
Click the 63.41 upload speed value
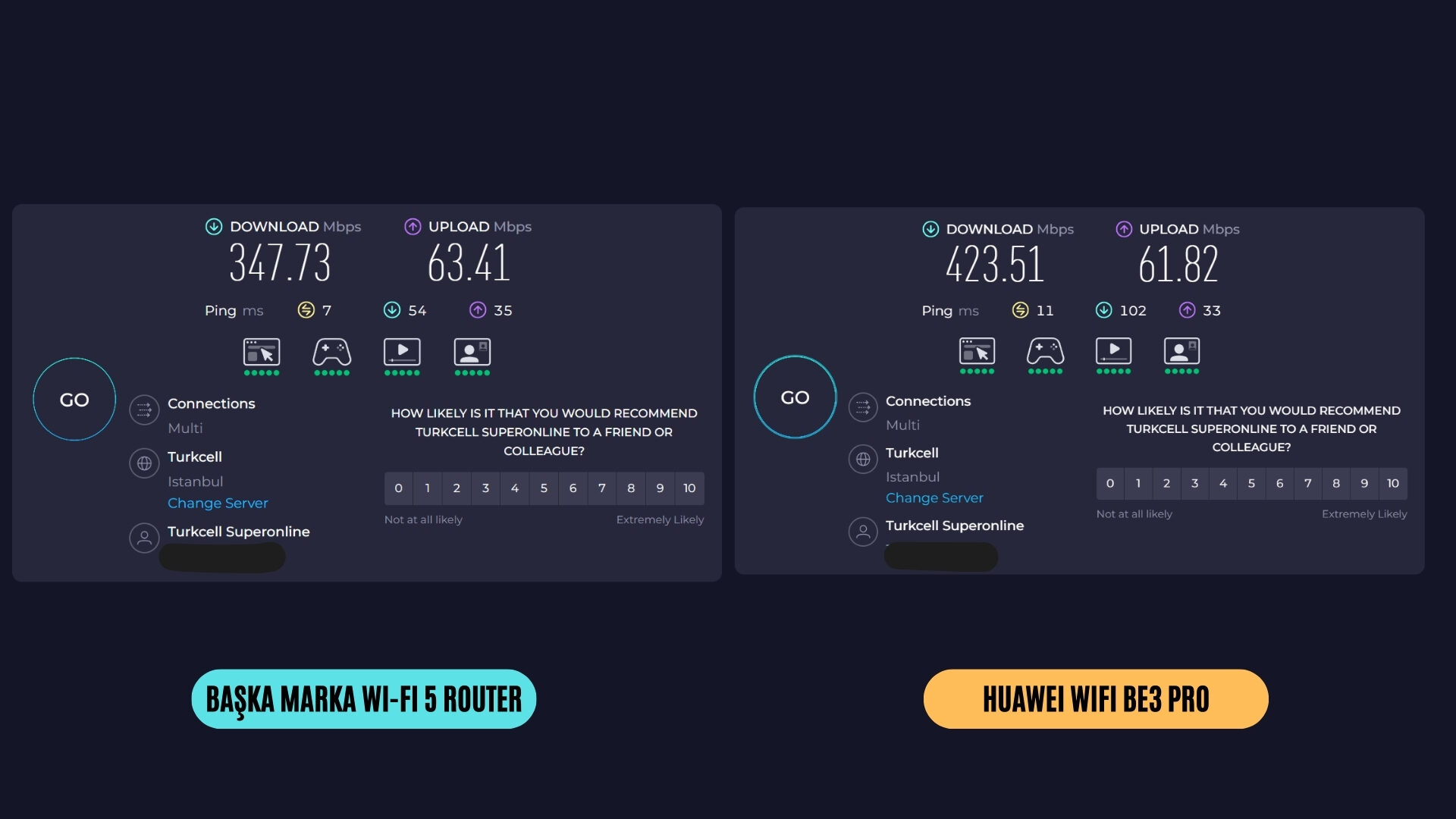tap(469, 263)
